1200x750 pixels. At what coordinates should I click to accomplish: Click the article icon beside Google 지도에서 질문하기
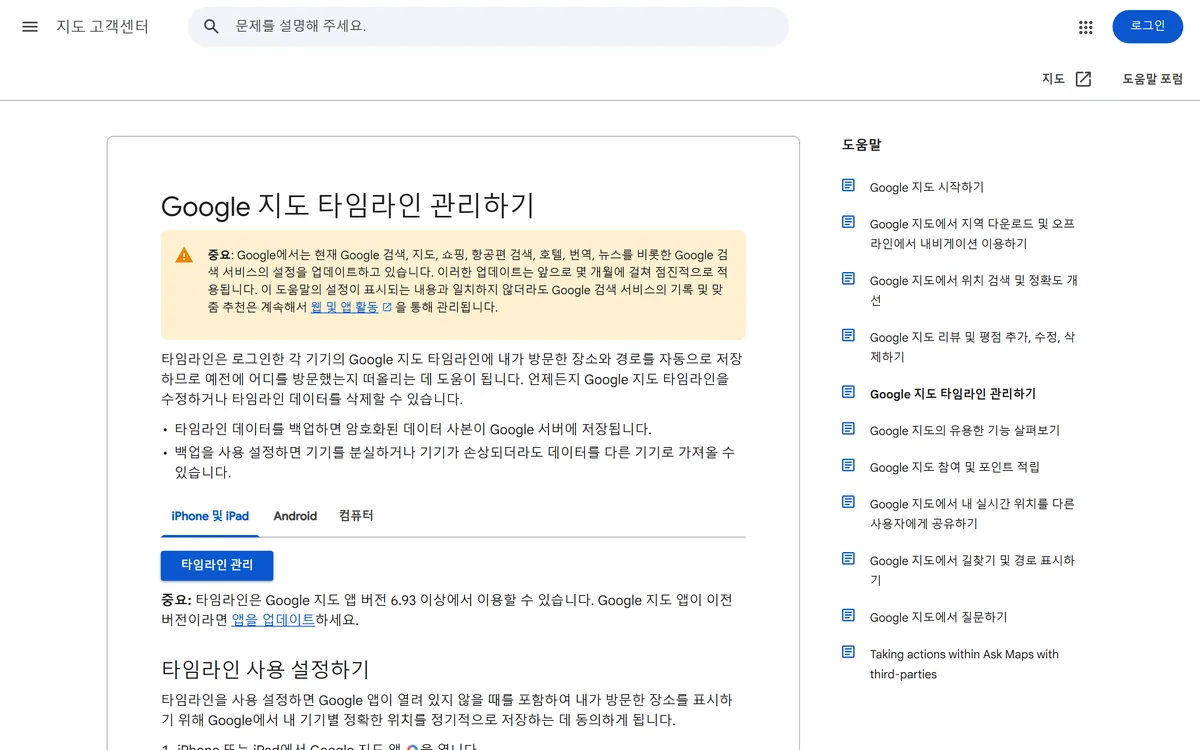pos(848,615)
